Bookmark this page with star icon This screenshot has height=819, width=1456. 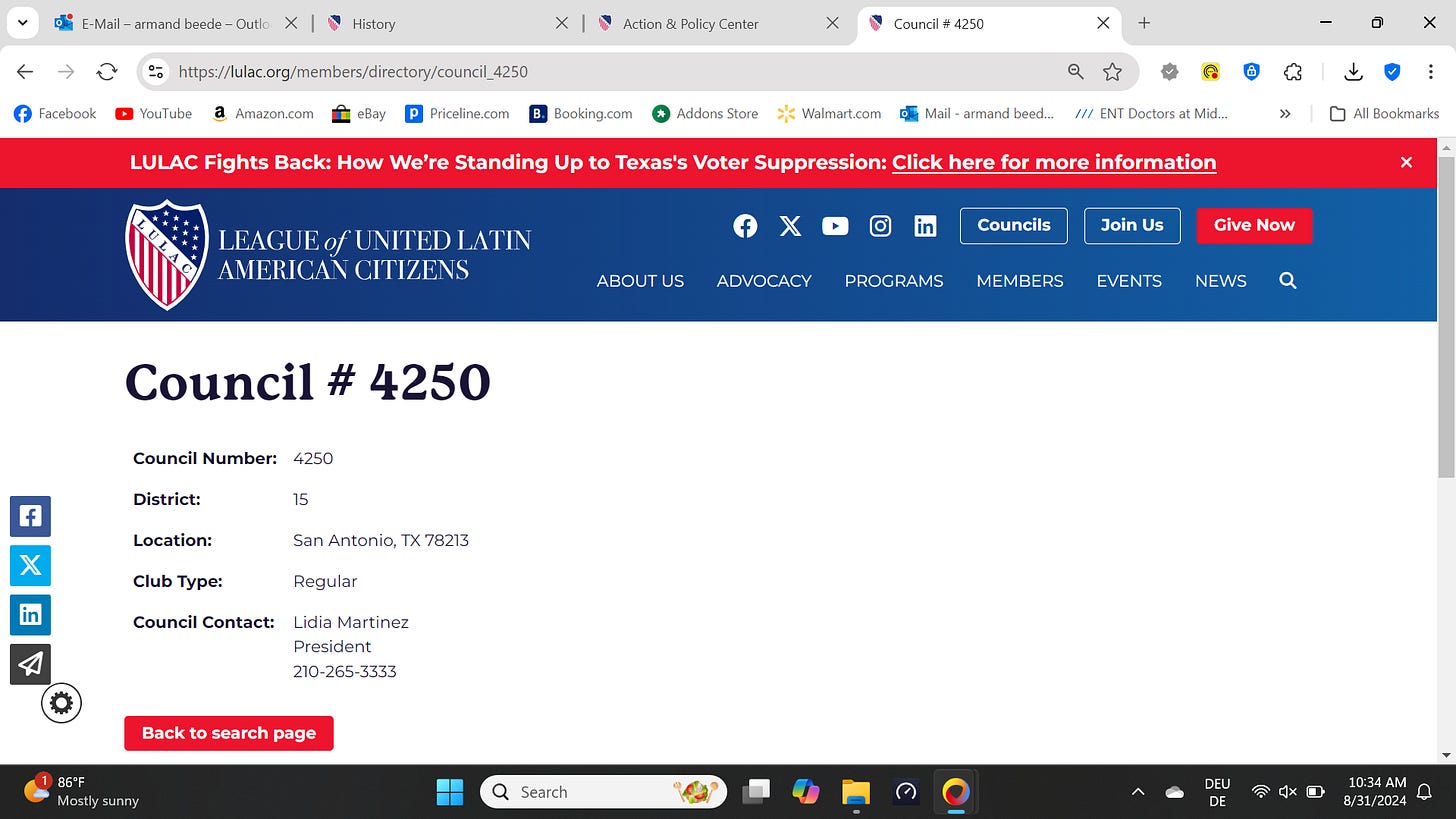pos(1112,71)
